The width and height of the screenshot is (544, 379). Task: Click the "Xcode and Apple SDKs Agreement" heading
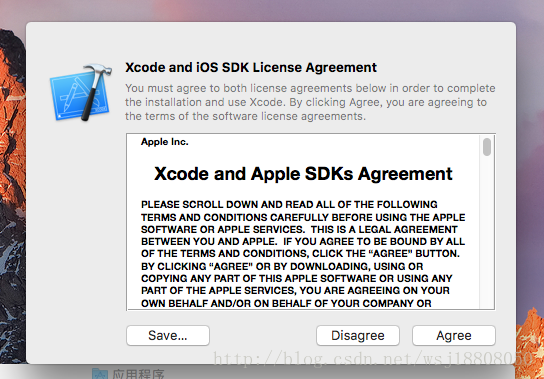click(303, 174)
